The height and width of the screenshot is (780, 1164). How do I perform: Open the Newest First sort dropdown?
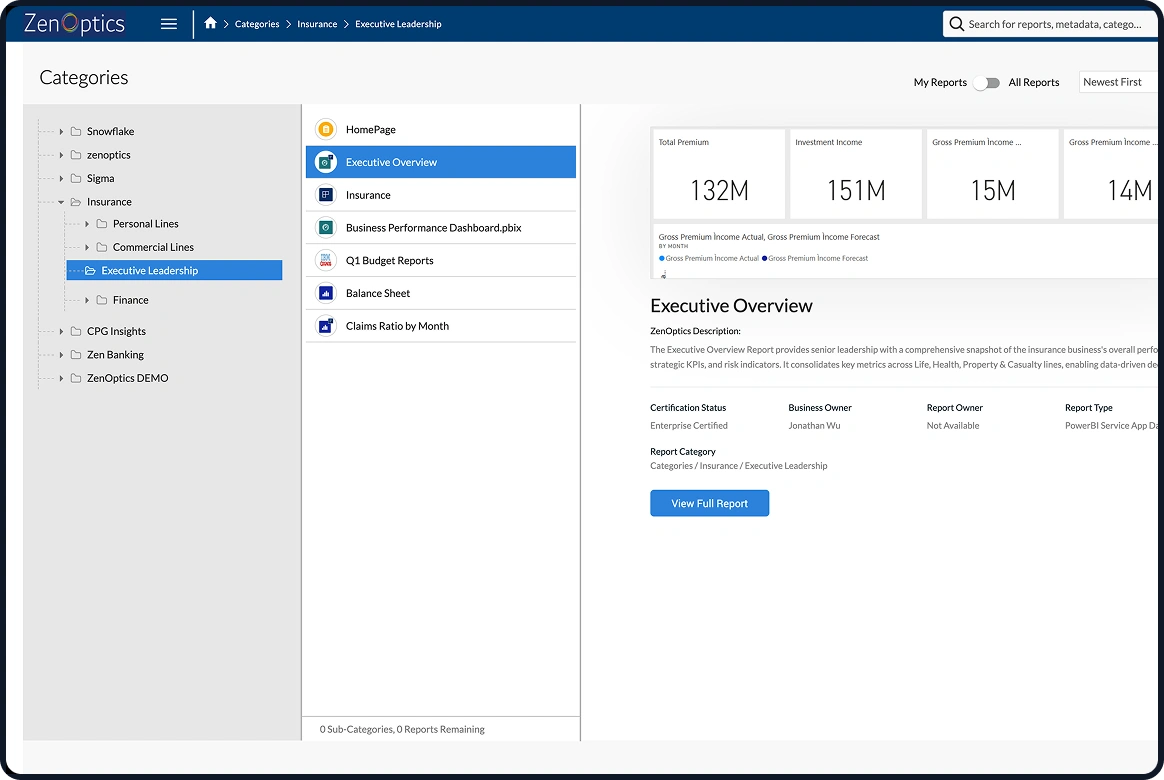coord(1118,82)
